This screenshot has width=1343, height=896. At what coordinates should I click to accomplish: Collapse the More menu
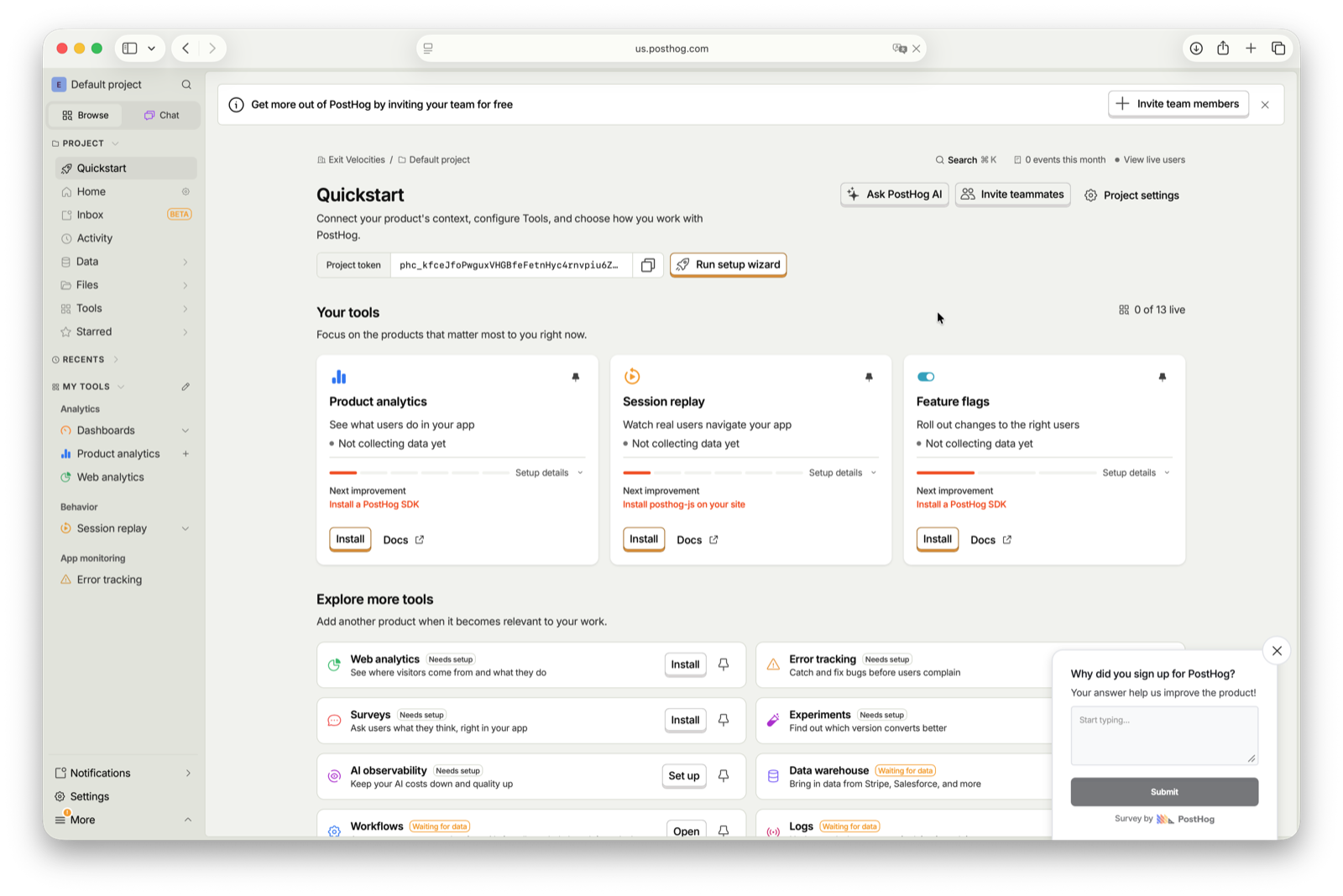click(123, 820)
